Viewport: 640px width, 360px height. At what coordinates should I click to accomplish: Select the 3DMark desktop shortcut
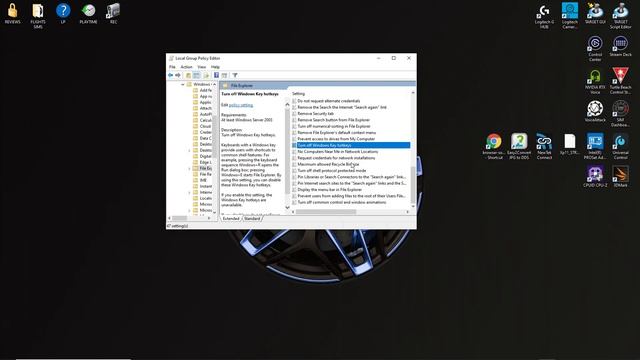[620, 177]
